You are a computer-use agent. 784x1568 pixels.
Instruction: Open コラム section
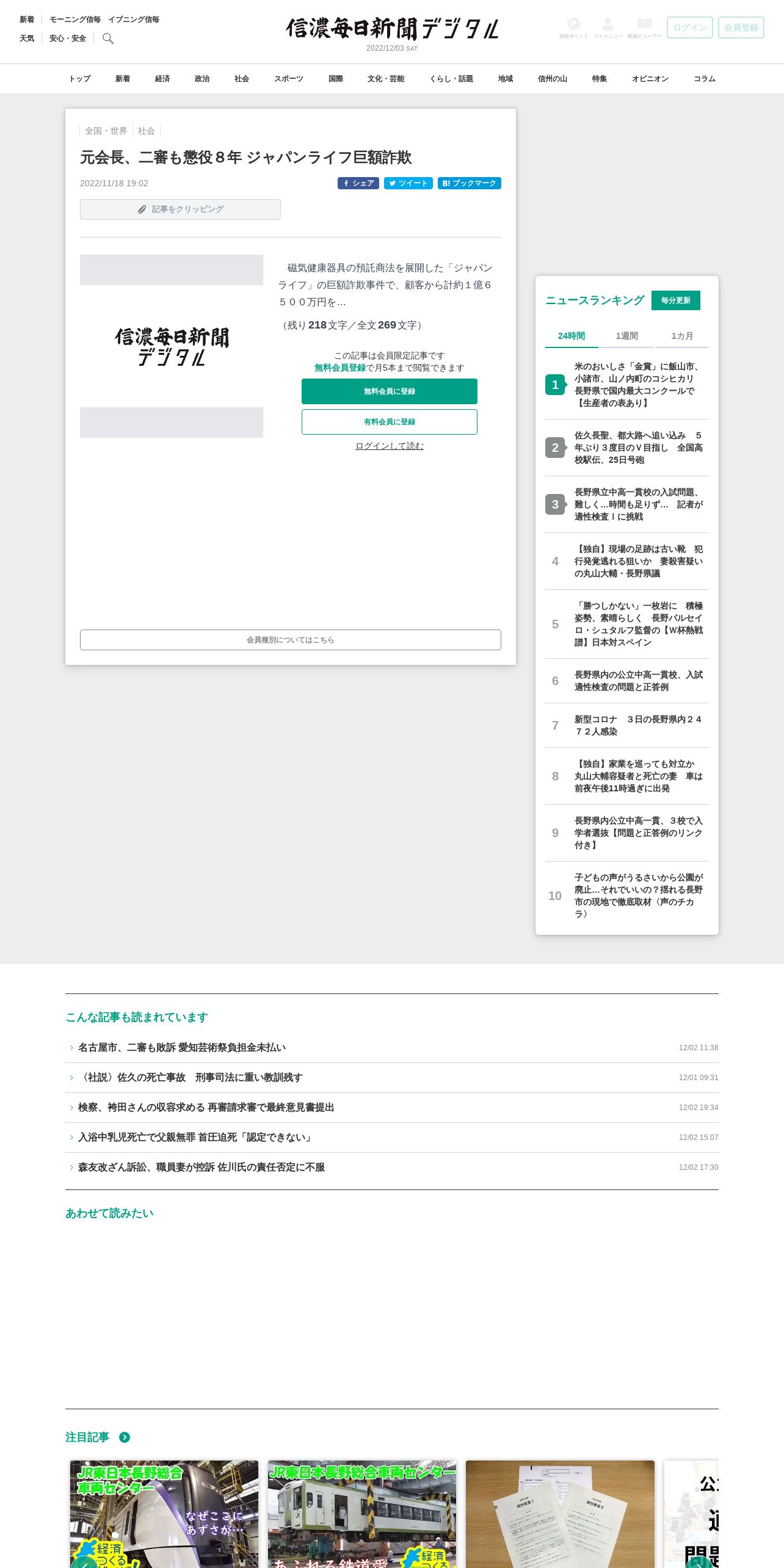(x=705, y=79)
